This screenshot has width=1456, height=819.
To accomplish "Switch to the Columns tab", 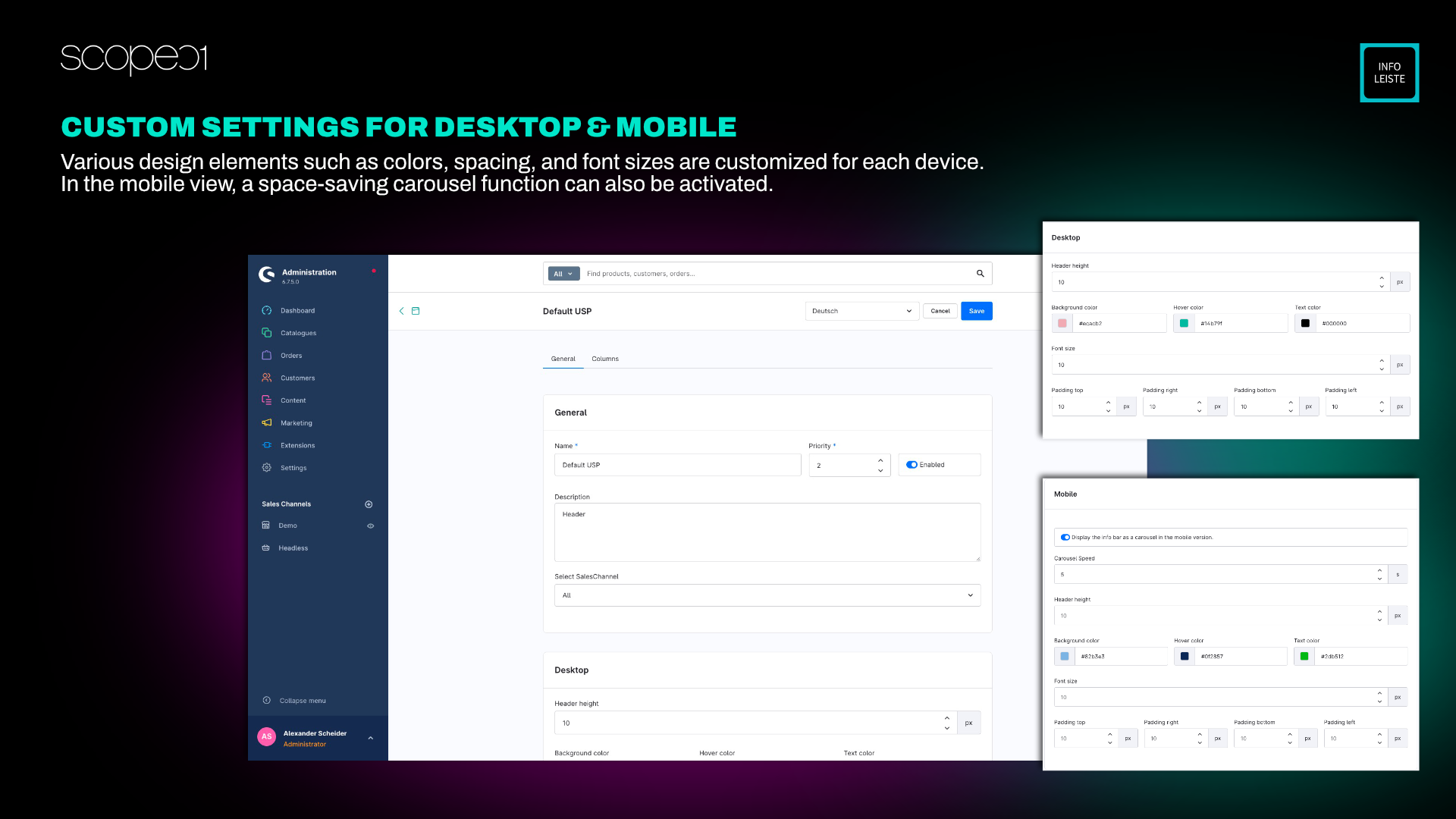I will (605, 359).
